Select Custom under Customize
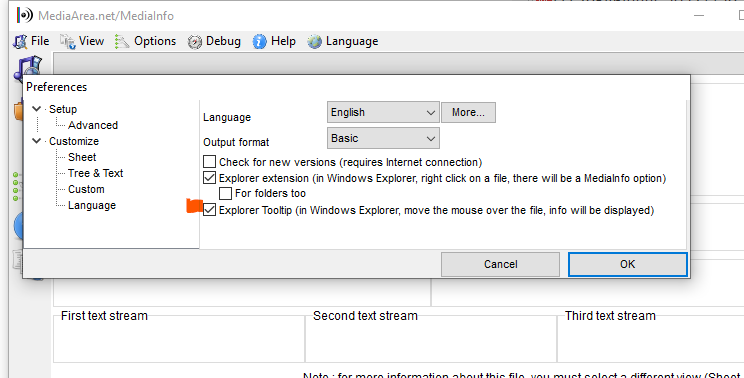 [86, 189]
